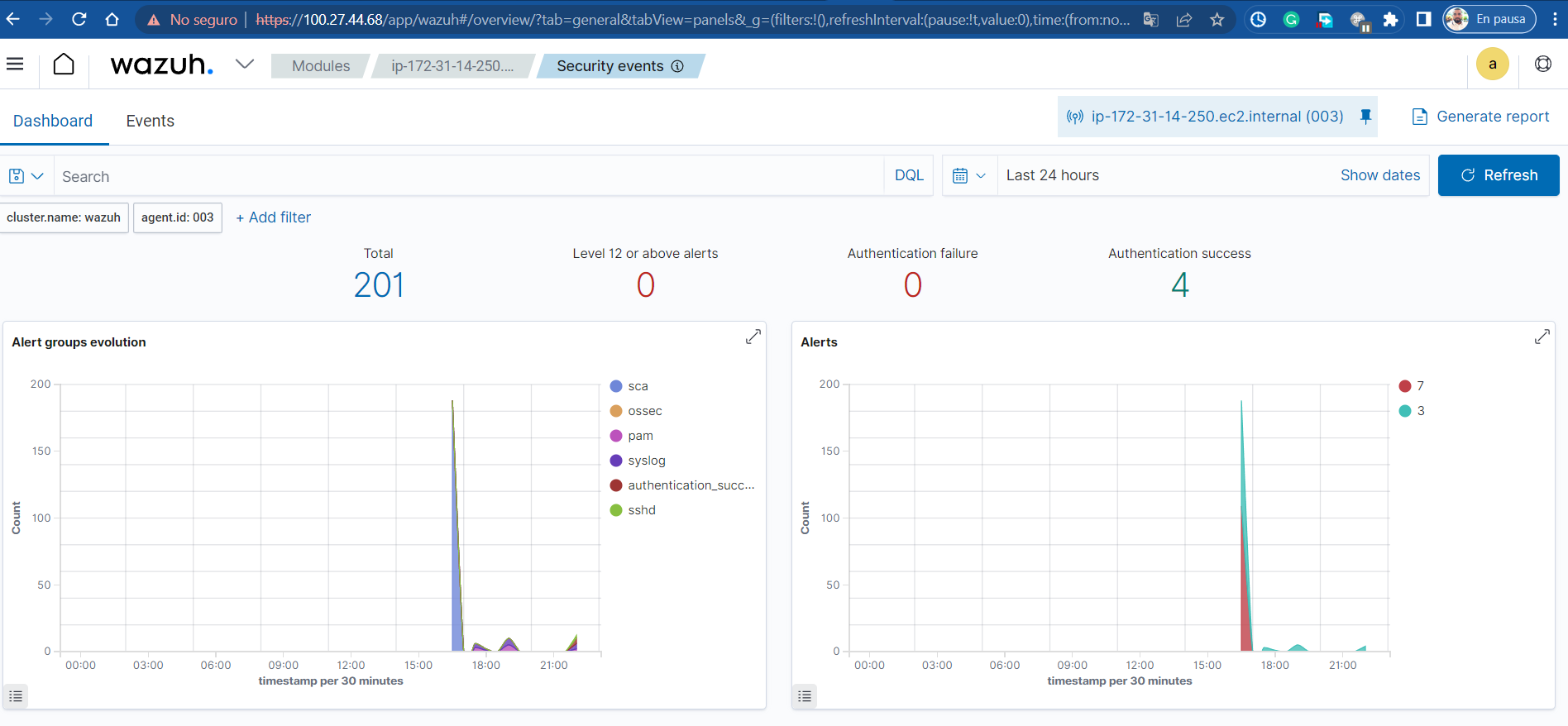Select the authentication_succ... legend entry
Screen dimensions: 1568x726
tap(691, 485)
